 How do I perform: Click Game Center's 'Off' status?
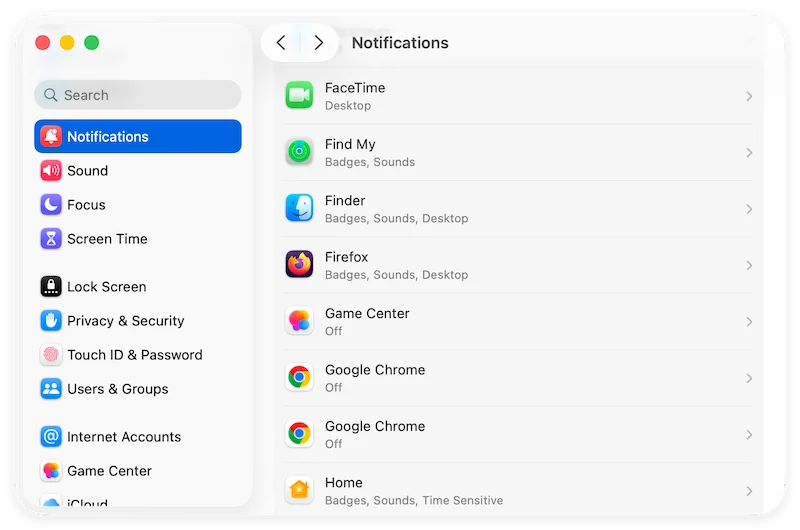coord(334,331)
